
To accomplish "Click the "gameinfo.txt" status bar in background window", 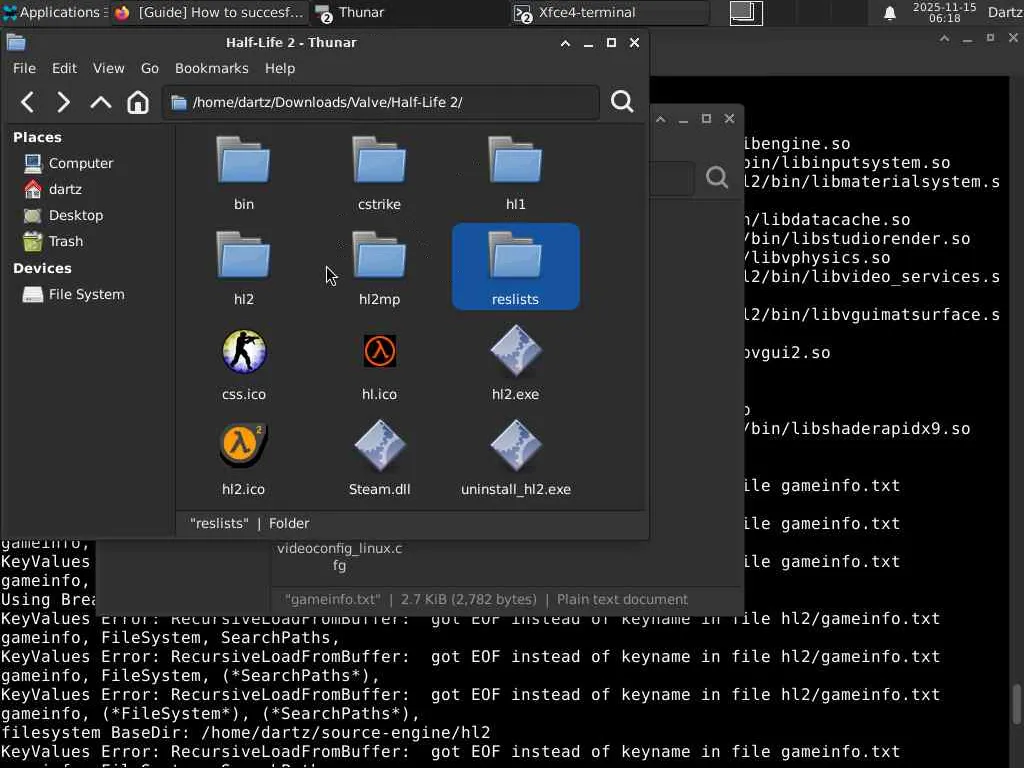I will point(487,600).
